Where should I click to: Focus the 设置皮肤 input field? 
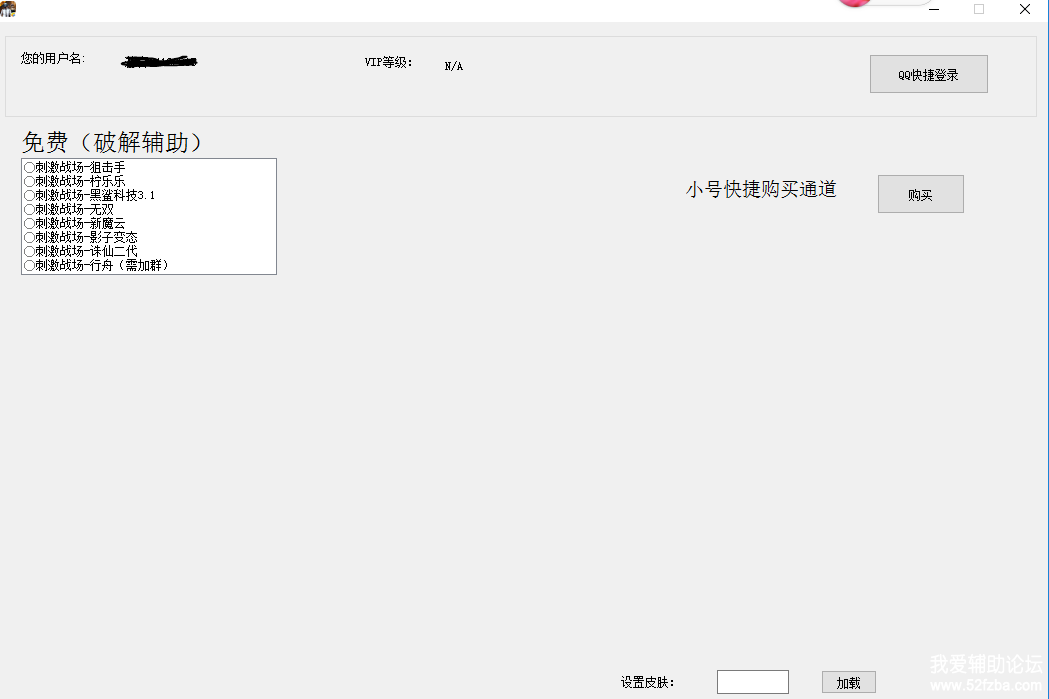[x=753, y=682]
